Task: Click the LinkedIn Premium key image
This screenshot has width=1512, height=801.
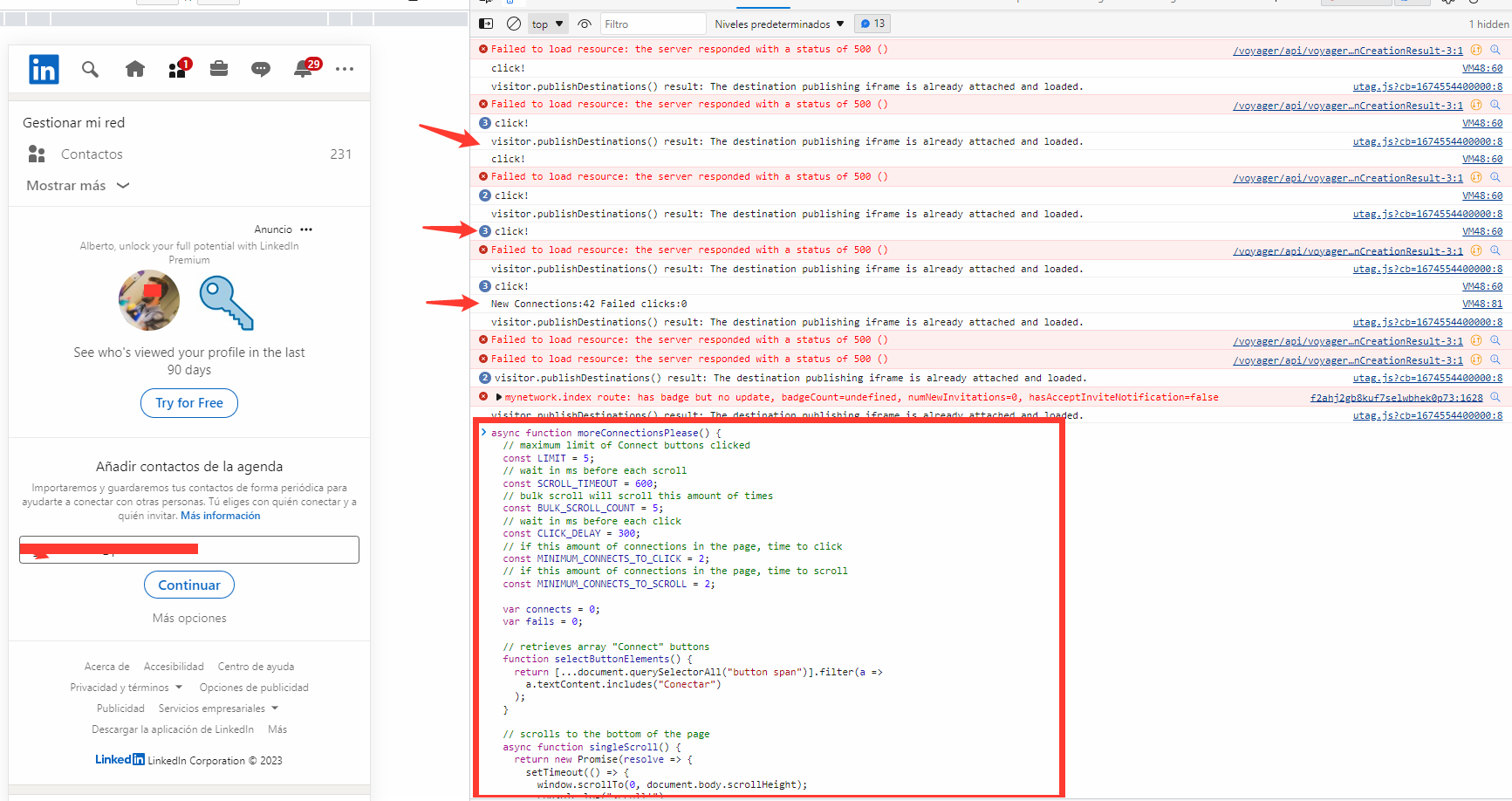Action: point(227,302)
